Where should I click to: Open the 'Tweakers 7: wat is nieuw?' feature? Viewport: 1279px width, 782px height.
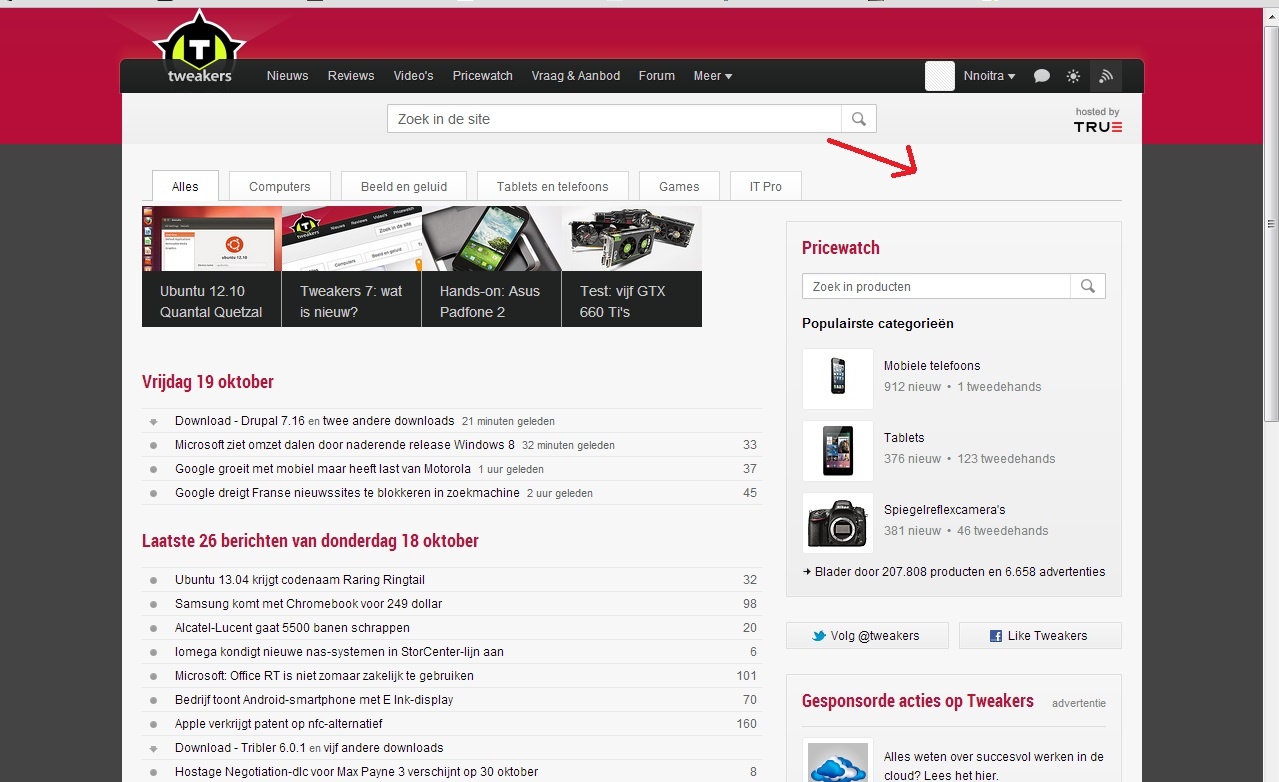click(352, 266)
